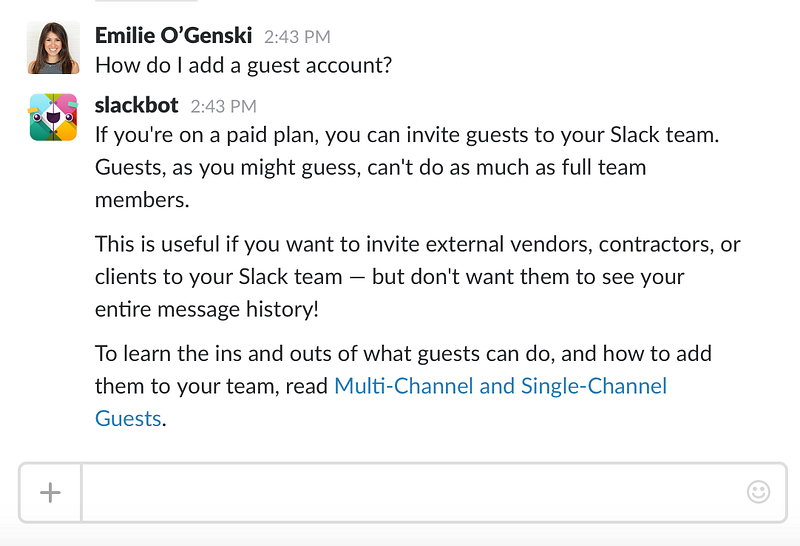Select the text "Guests, as you might guess"
This screenshot has width=800, height=546.
point(210,167)
